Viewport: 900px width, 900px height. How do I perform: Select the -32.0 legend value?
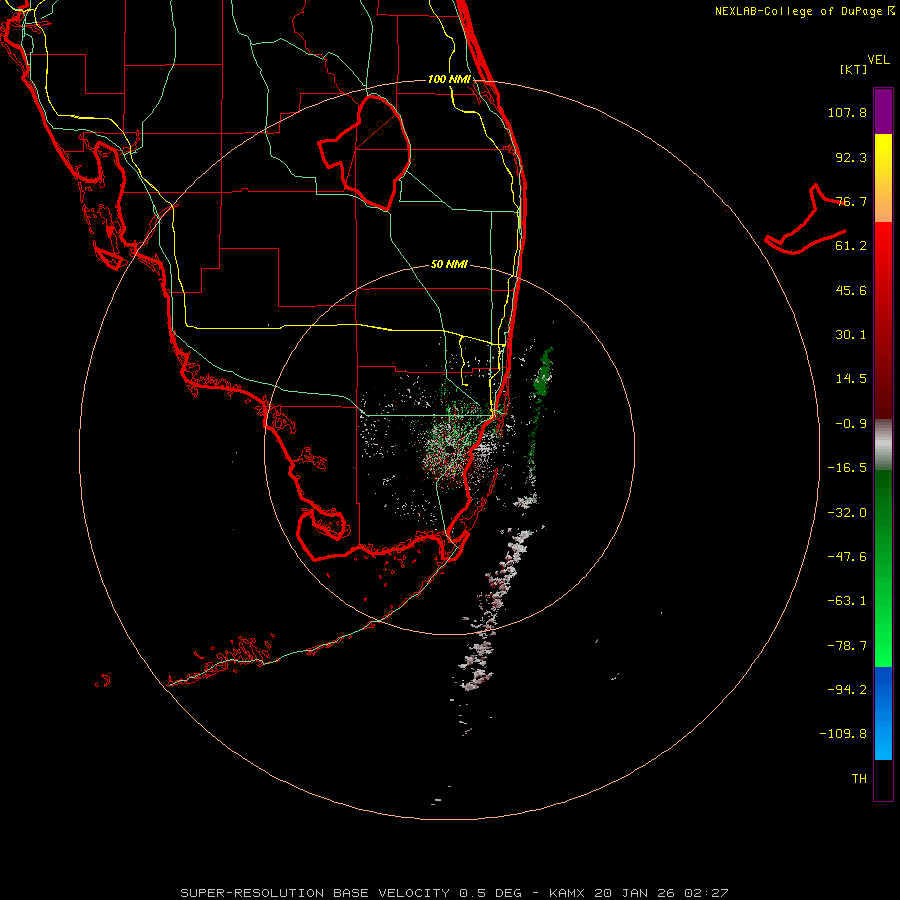(847, 513)
